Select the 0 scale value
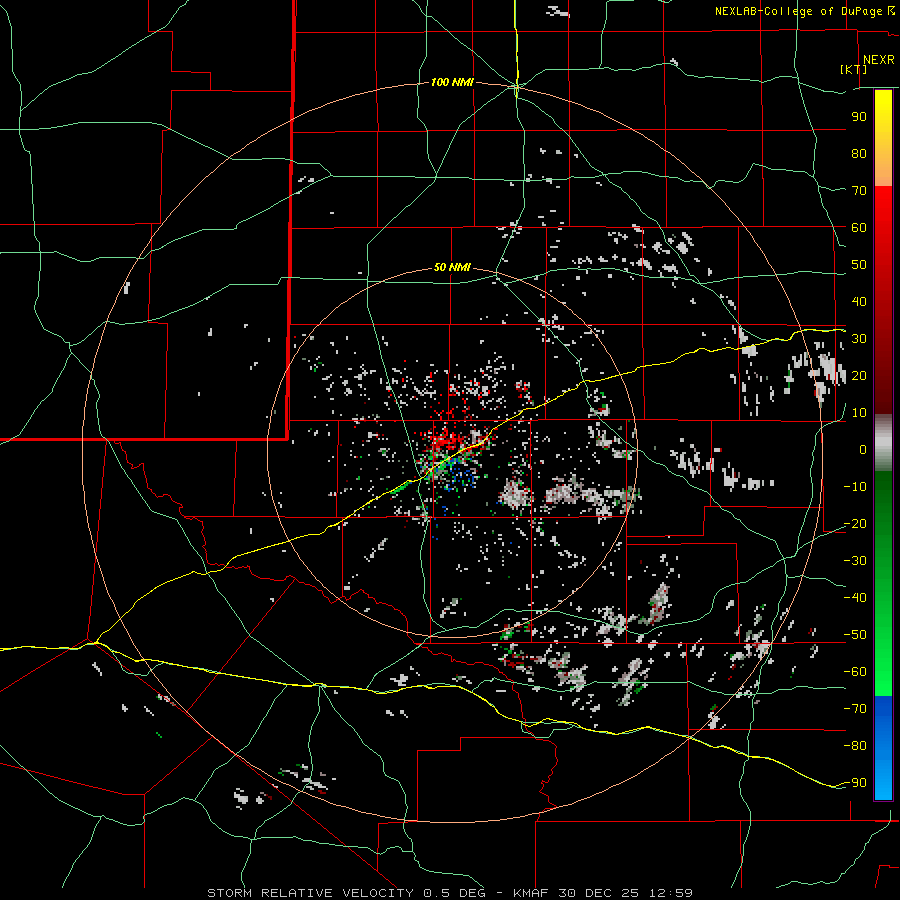 (863, 449)
